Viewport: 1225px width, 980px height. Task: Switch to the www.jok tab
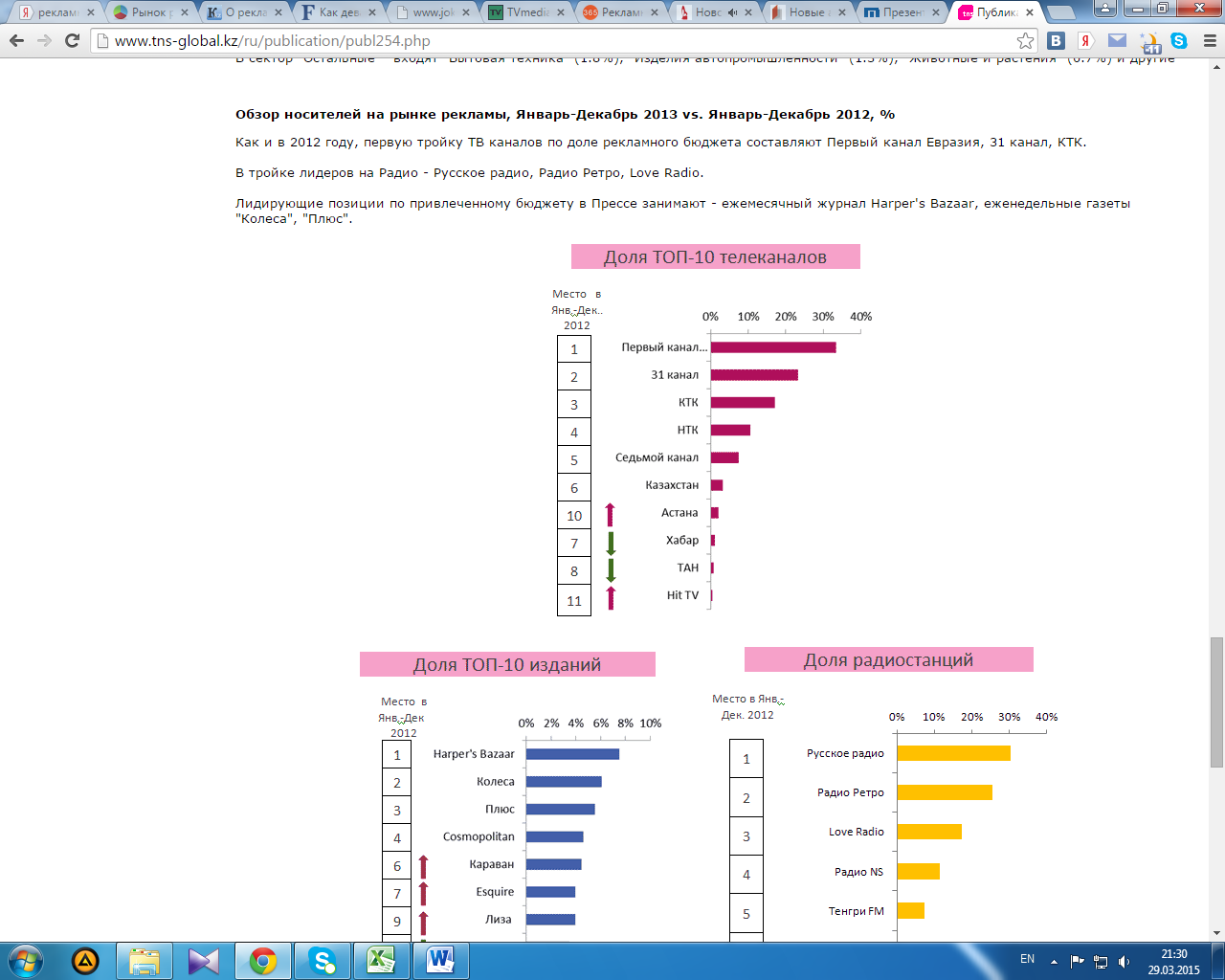[433, 12]
